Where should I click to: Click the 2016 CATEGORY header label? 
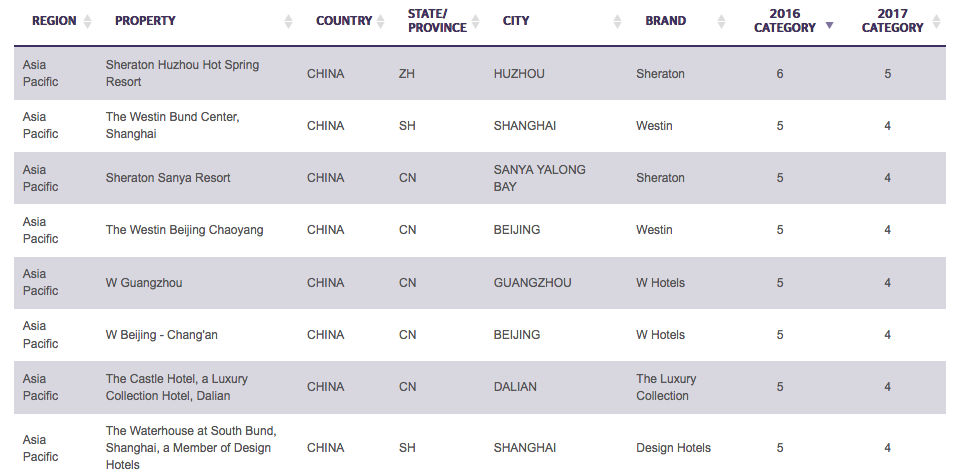tap(785, 21)
